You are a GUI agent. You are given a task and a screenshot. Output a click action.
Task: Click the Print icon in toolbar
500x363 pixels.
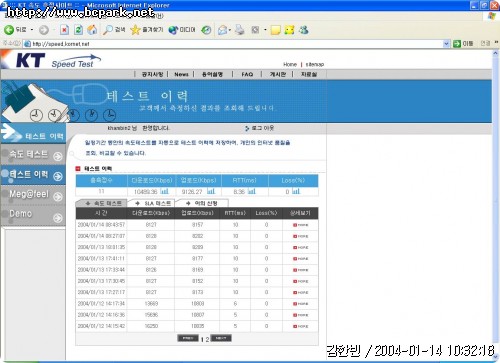[x=240, y=30]
